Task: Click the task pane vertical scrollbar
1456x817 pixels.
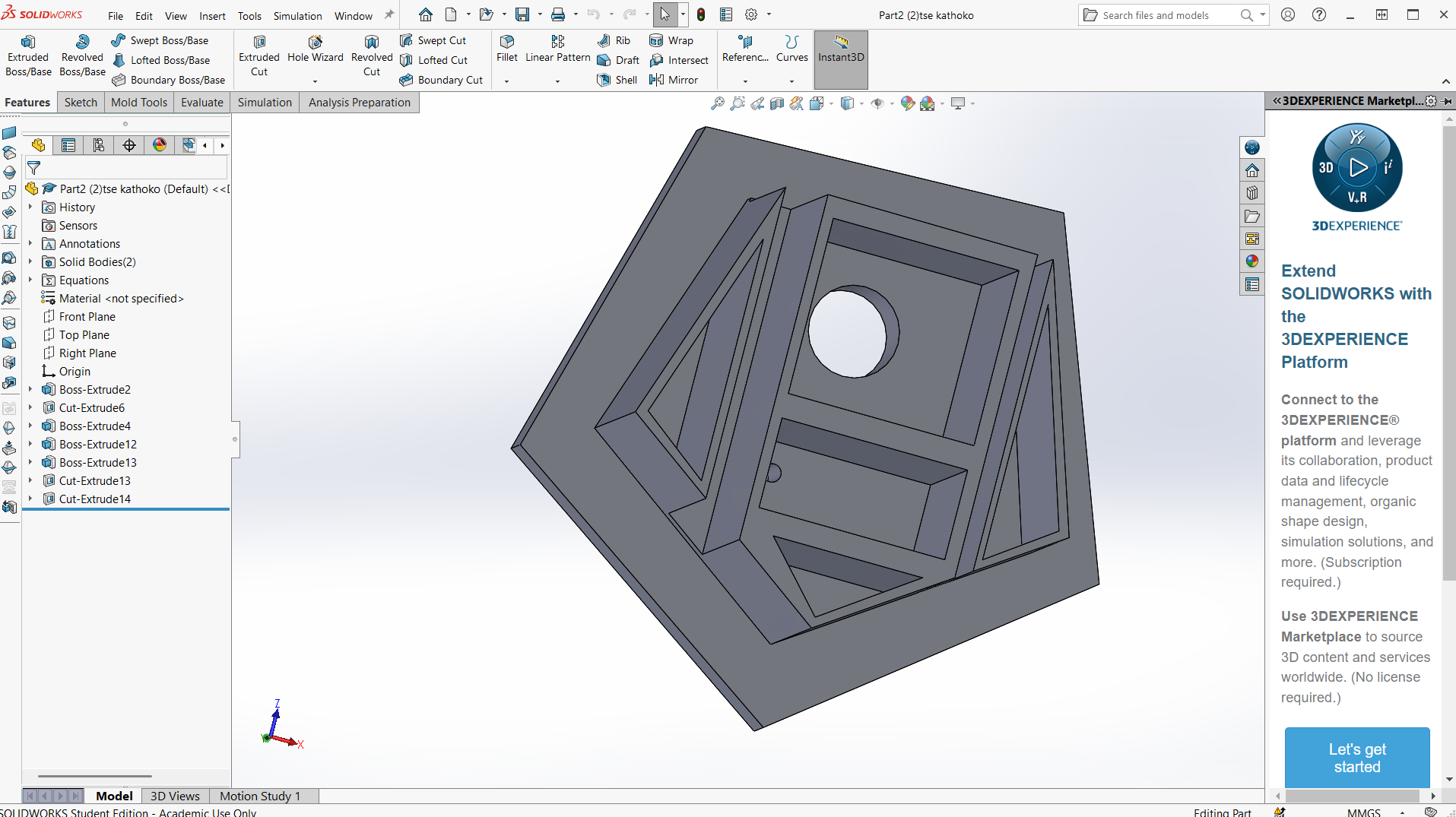Action: 1448,353
